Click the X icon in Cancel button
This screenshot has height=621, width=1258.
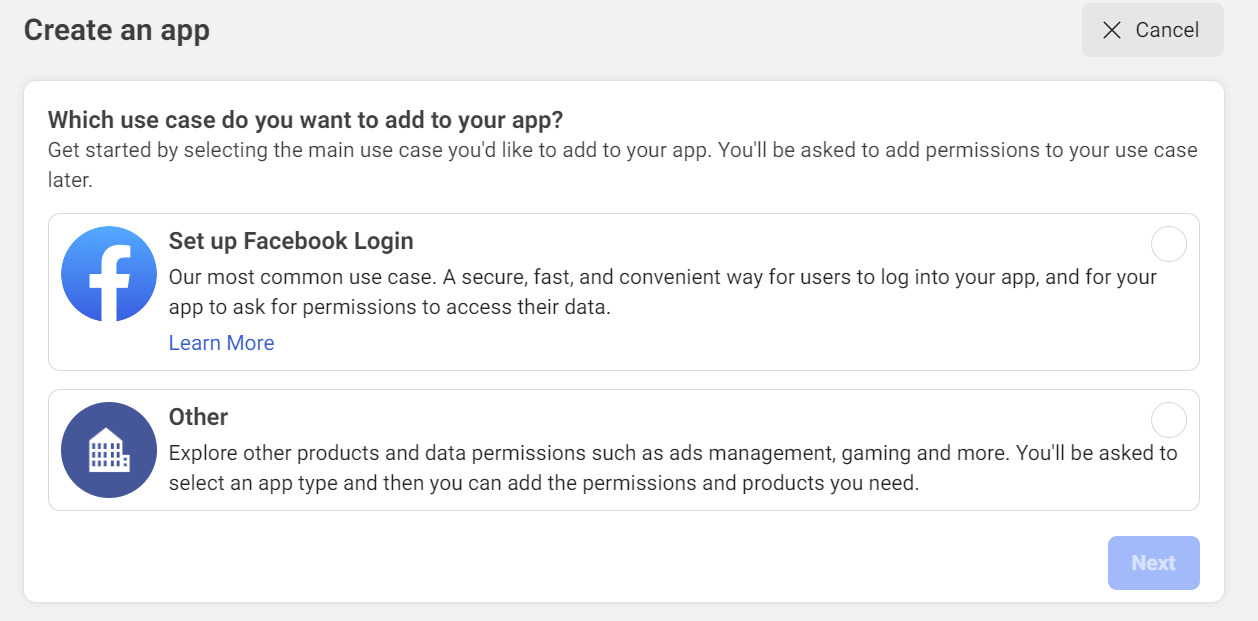tap(1111, 30)
